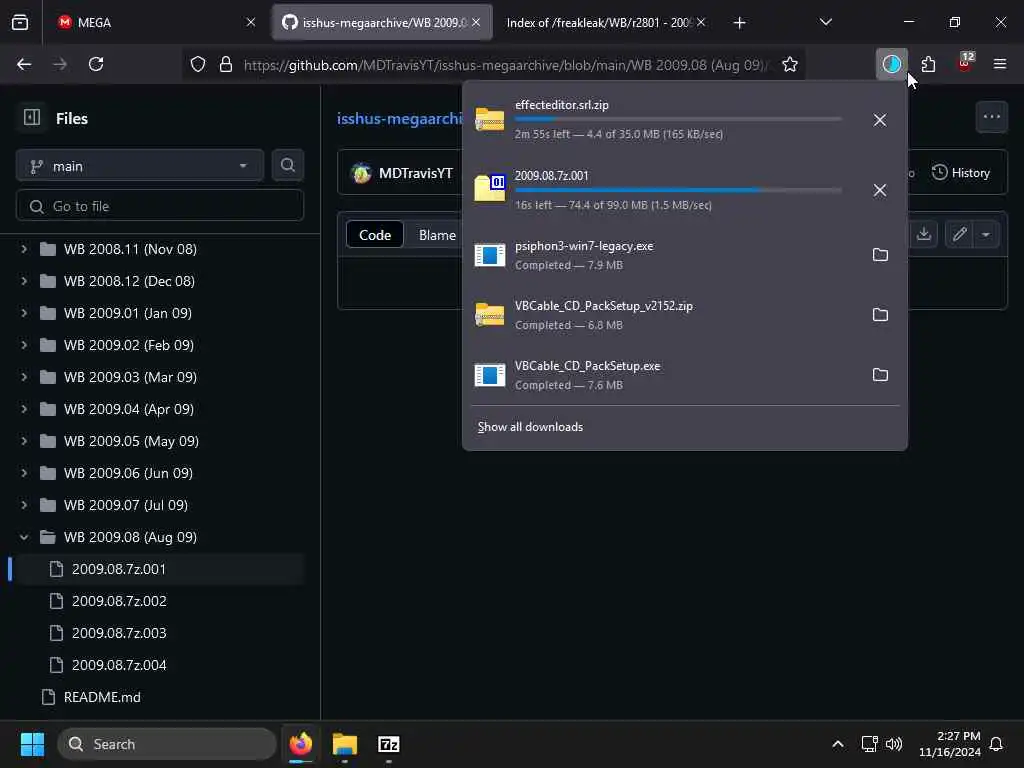Expand WB 2009.04 (Apr 09) folder
The width and height of the screenshot is (1024, 768).
tap(24, 409)
